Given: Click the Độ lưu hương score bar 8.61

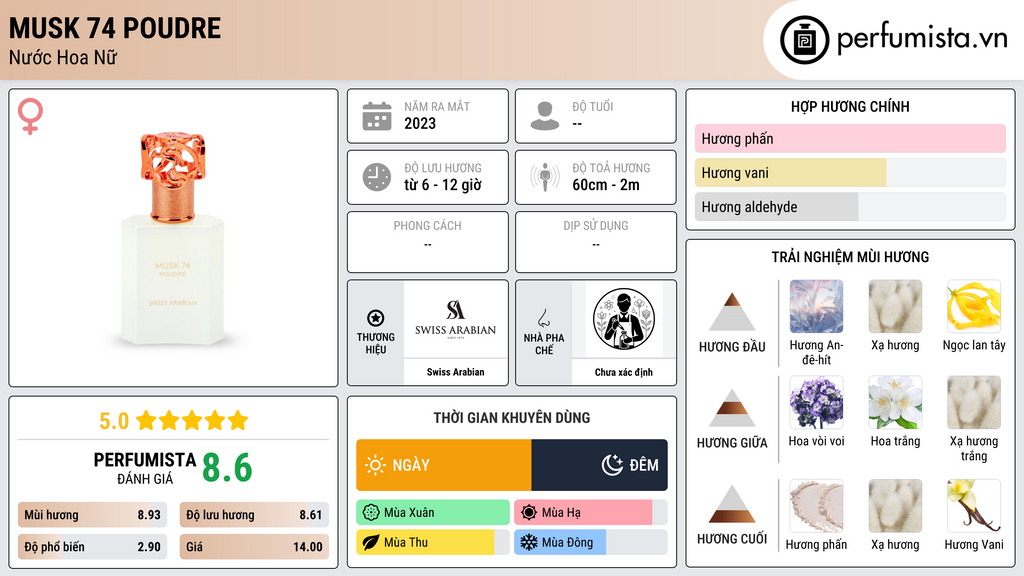Looking at the screenshot, I should (254, 515).
